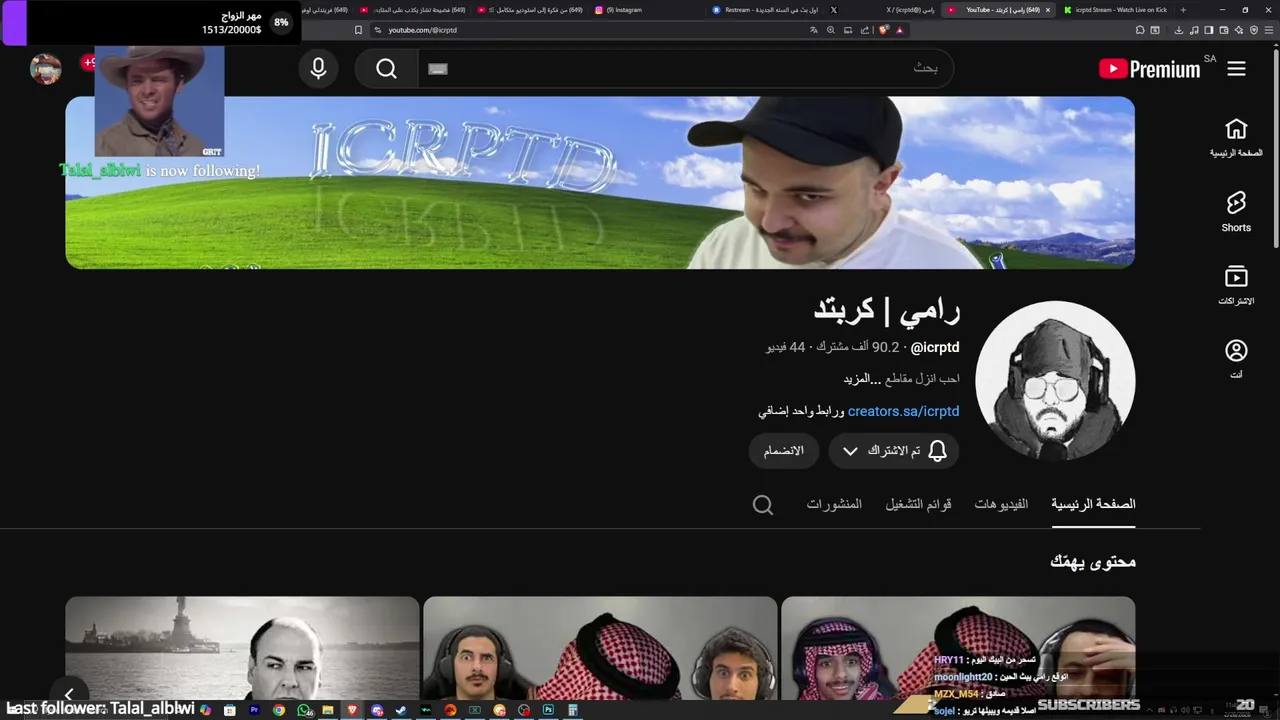
Task: Open the channel profile picture
Action: (1055, 380)
